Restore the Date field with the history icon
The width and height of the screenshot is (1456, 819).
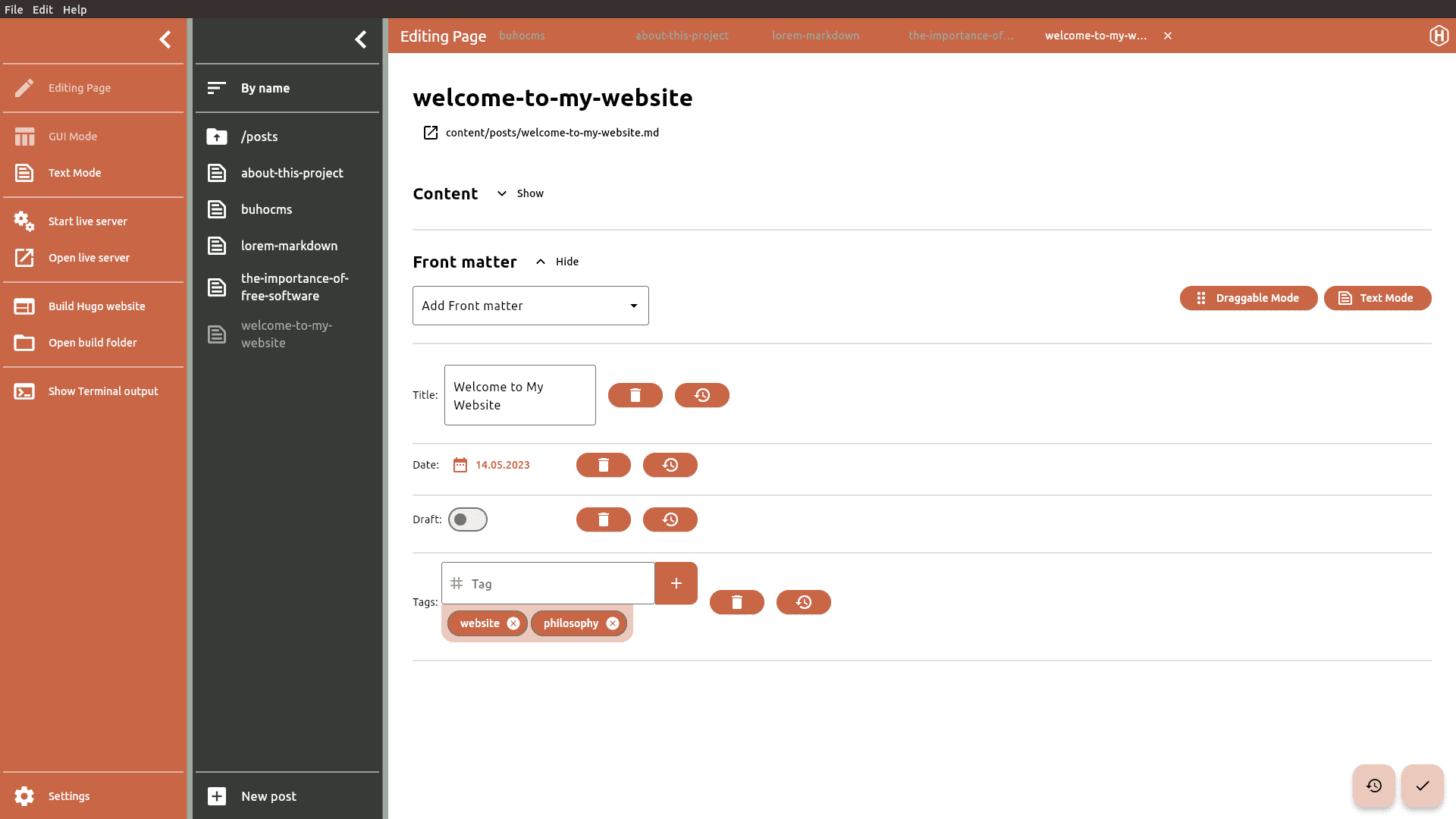[x=670, y=465]
